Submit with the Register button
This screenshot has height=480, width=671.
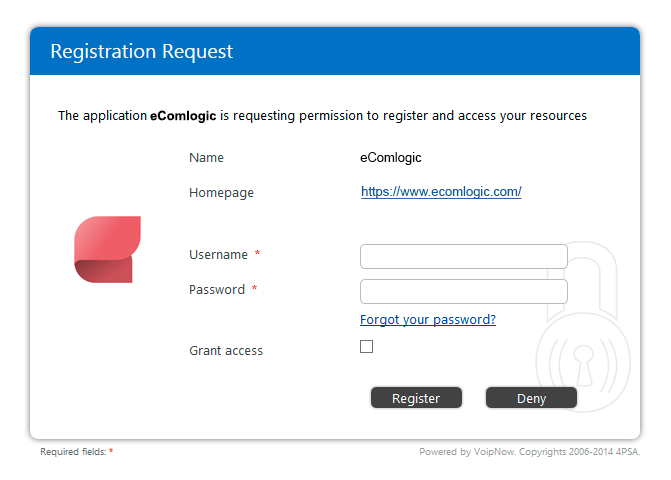tap(416, 398)
